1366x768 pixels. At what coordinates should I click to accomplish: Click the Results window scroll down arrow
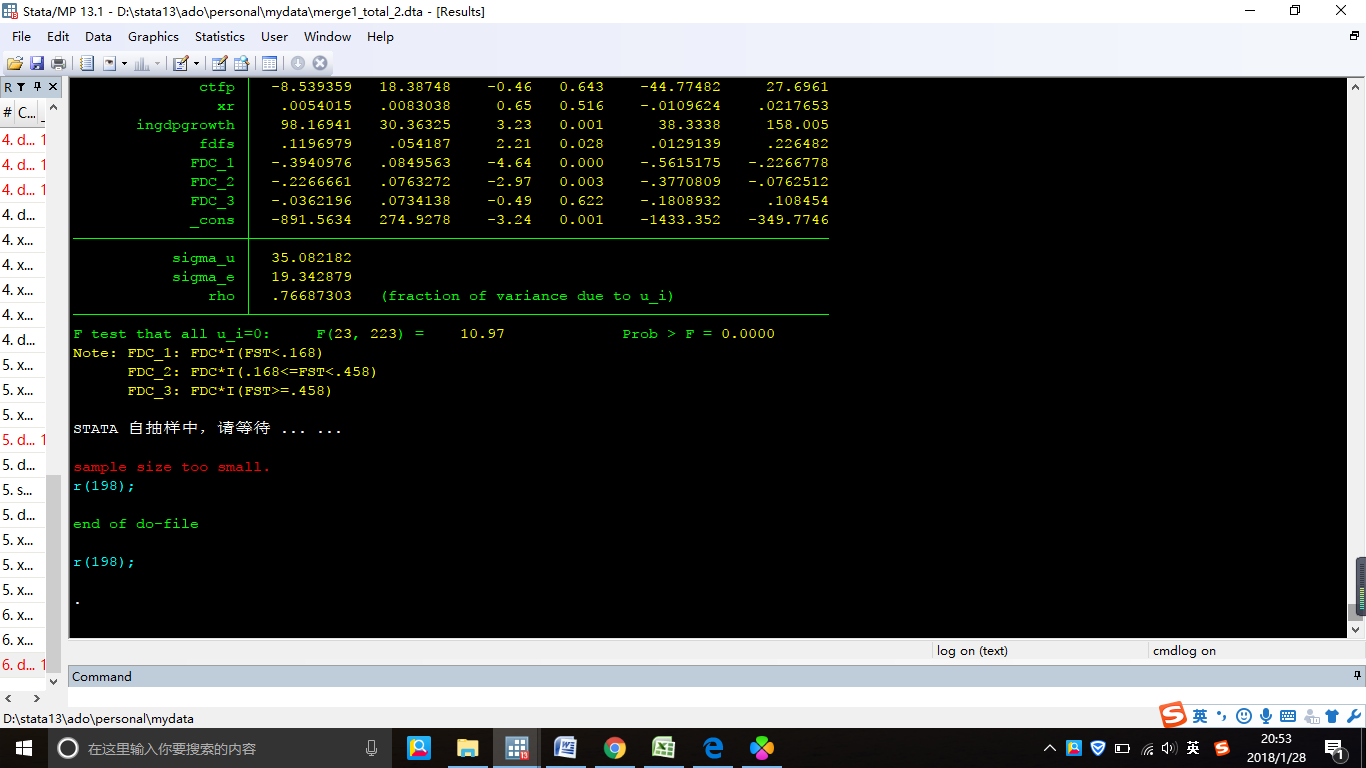pyautogui.click(x=1357, y=631)
